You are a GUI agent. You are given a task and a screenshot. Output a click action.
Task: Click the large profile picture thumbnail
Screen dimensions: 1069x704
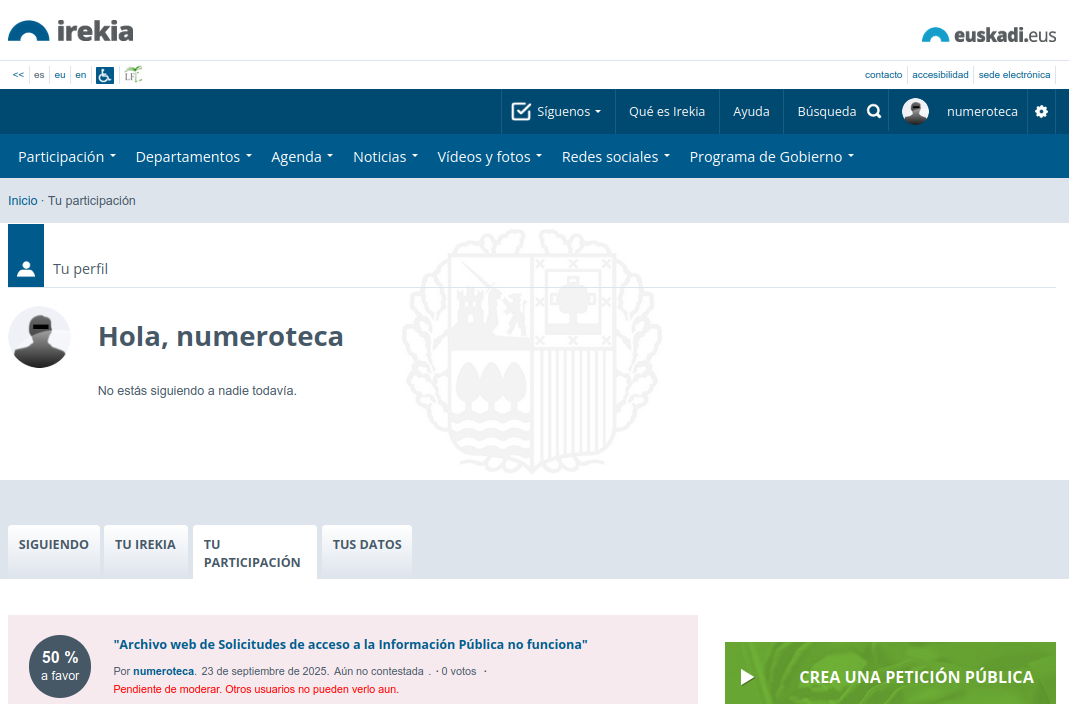pos(40,337)
